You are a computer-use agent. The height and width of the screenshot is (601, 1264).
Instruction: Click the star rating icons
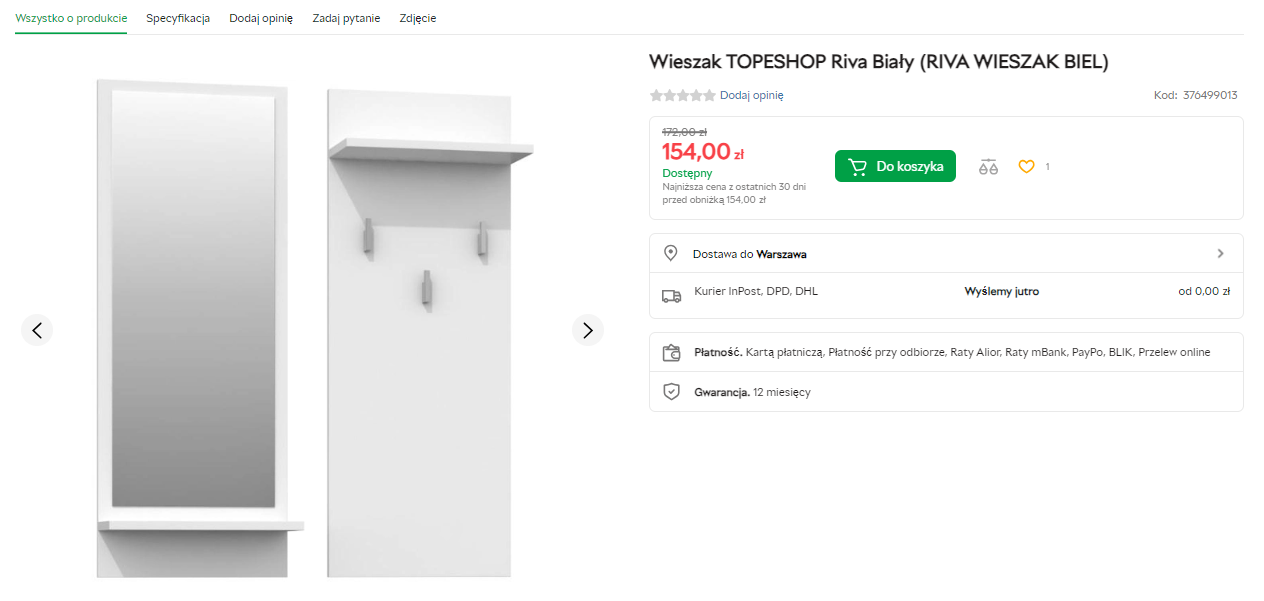(x=682, y=96)
